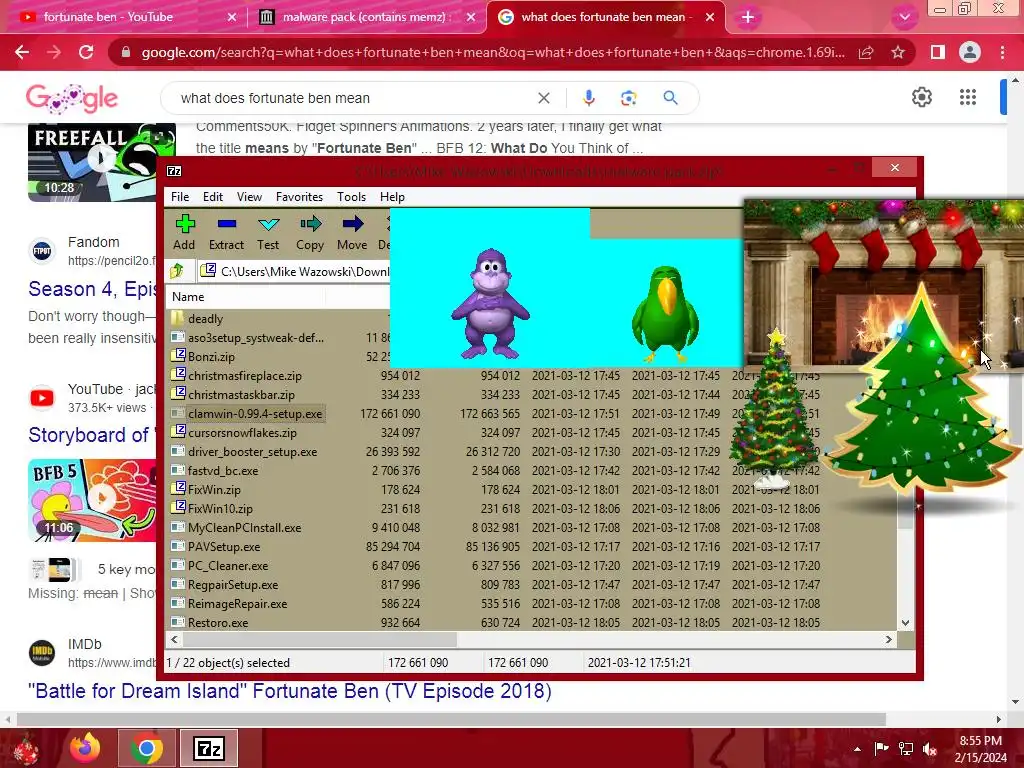Toggle the Chrome side panel
Viewport: 1024px width, 768px height.
(x=938, y=52)
